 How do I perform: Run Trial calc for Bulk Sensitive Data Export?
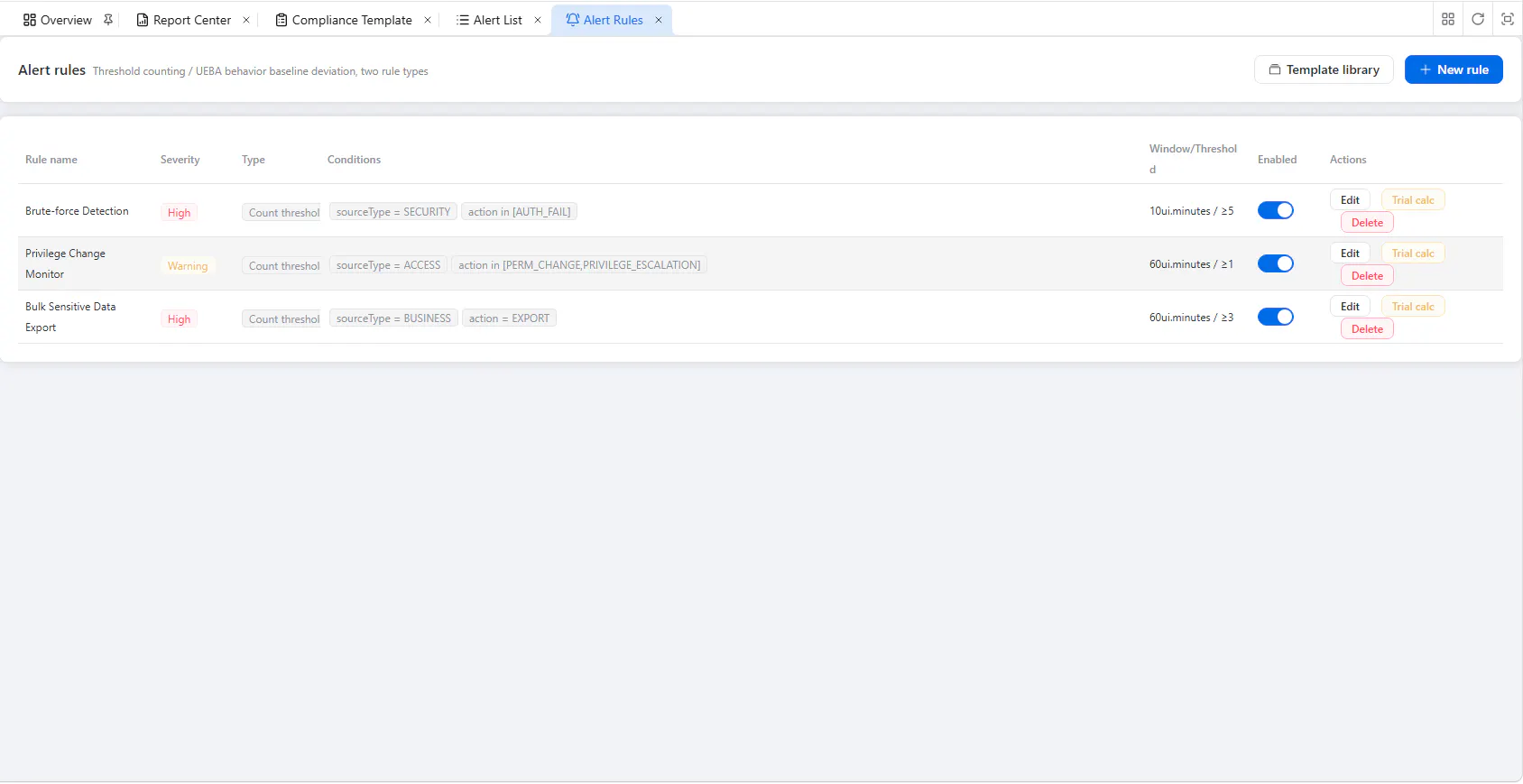(x=1413, y=307)
